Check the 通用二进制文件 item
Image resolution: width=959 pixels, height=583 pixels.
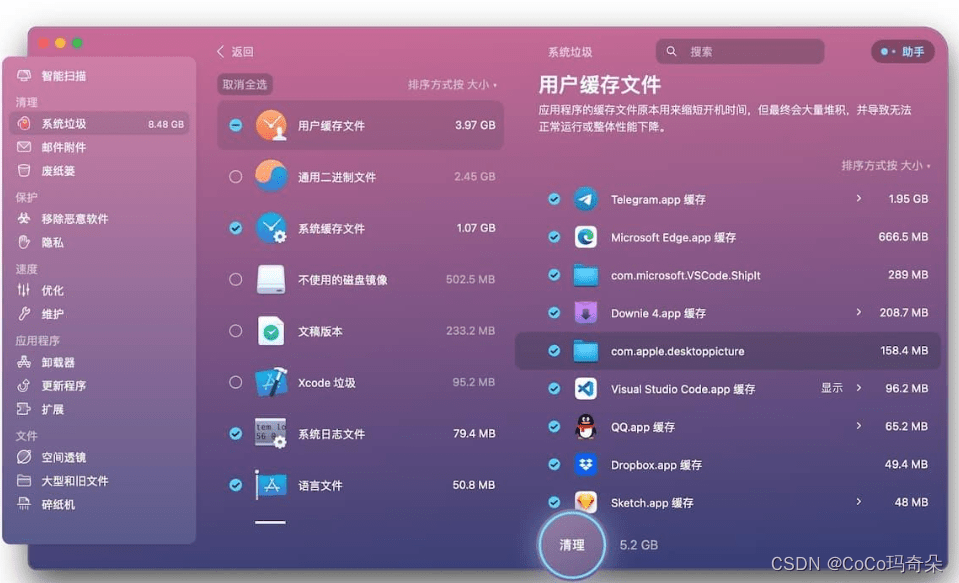(236, 176)
